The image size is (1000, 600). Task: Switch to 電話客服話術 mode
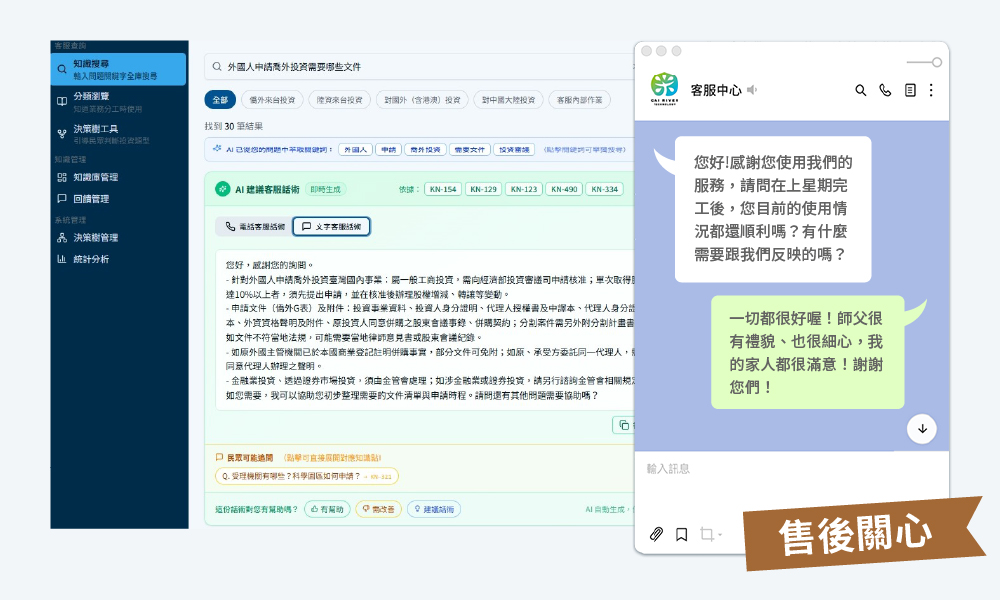[x=255, y=226]
